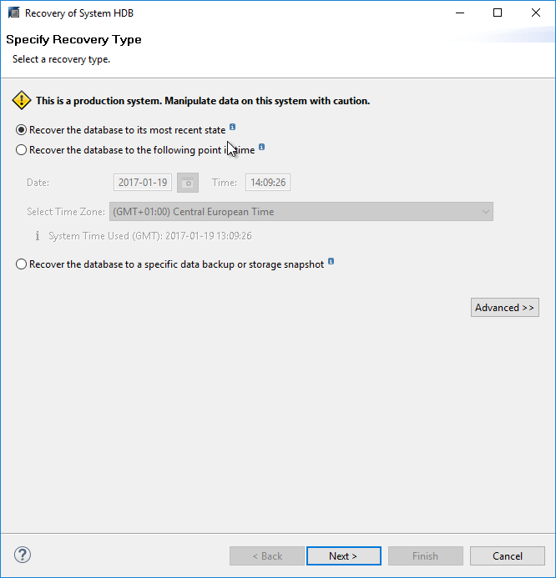Click the Finish button
556x578 pixels.
click(x=425, y=556)
